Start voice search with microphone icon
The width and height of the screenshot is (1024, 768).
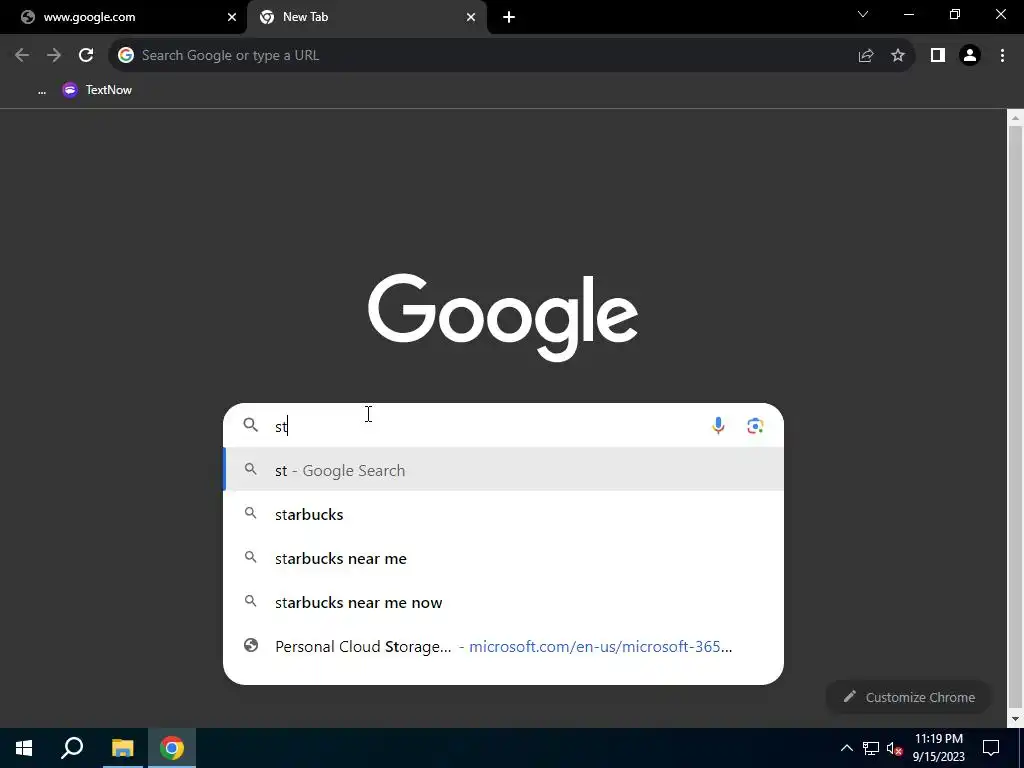[x=718, y=426]
